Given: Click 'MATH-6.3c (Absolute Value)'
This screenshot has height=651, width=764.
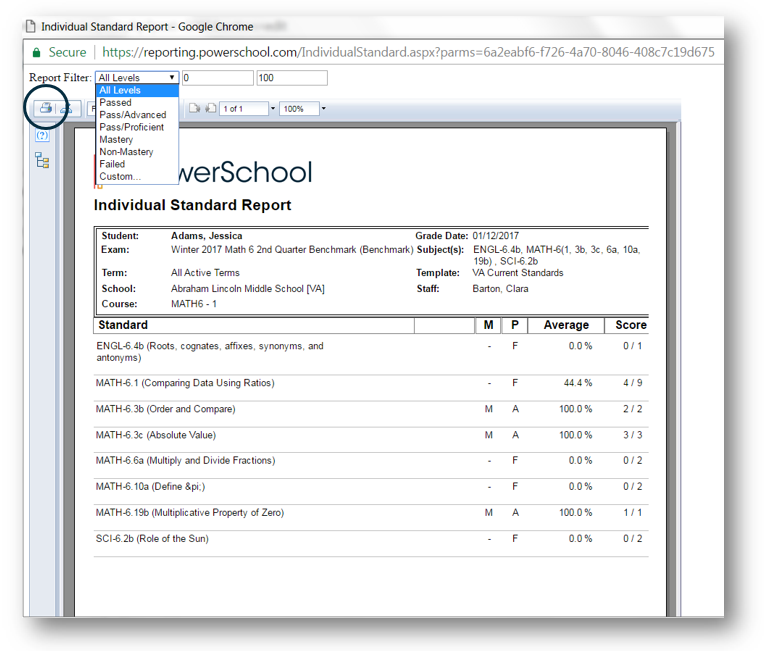Looking at the screenshot, I should click(x=156, y=435).
